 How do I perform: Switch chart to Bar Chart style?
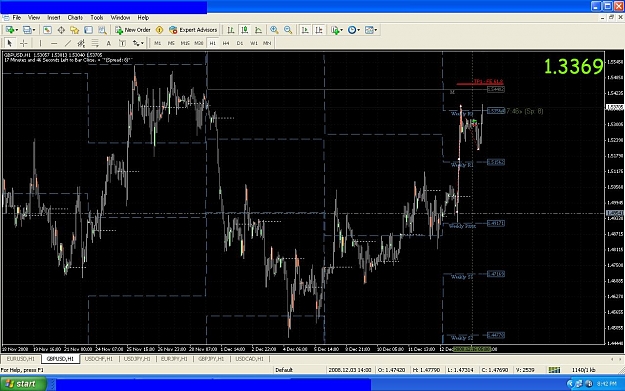[x=231, y=30]
